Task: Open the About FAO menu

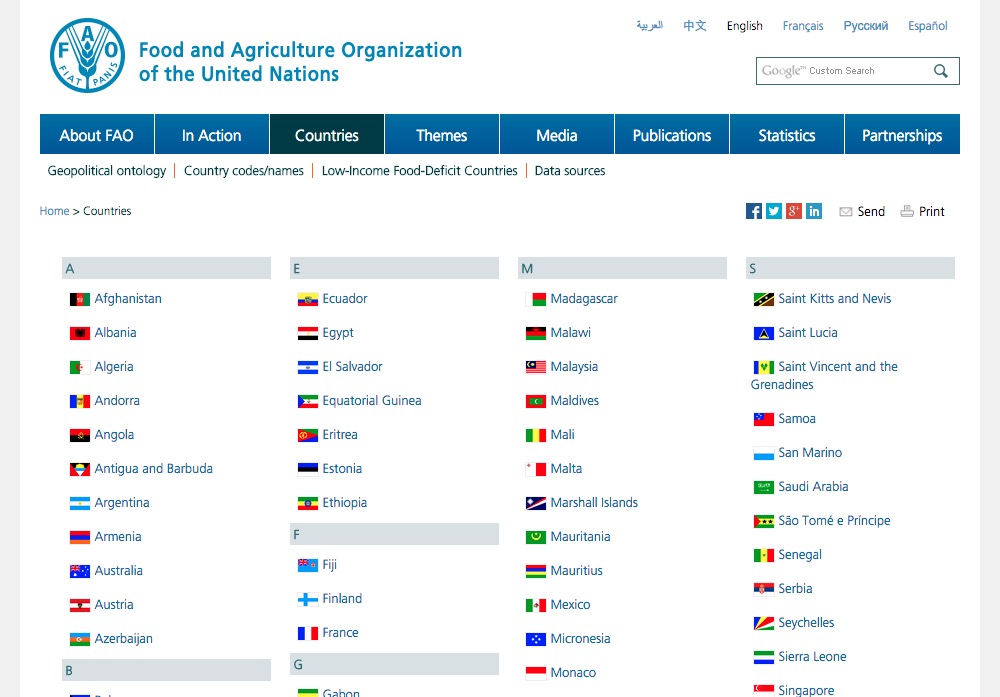Action: tap(97, 135)
